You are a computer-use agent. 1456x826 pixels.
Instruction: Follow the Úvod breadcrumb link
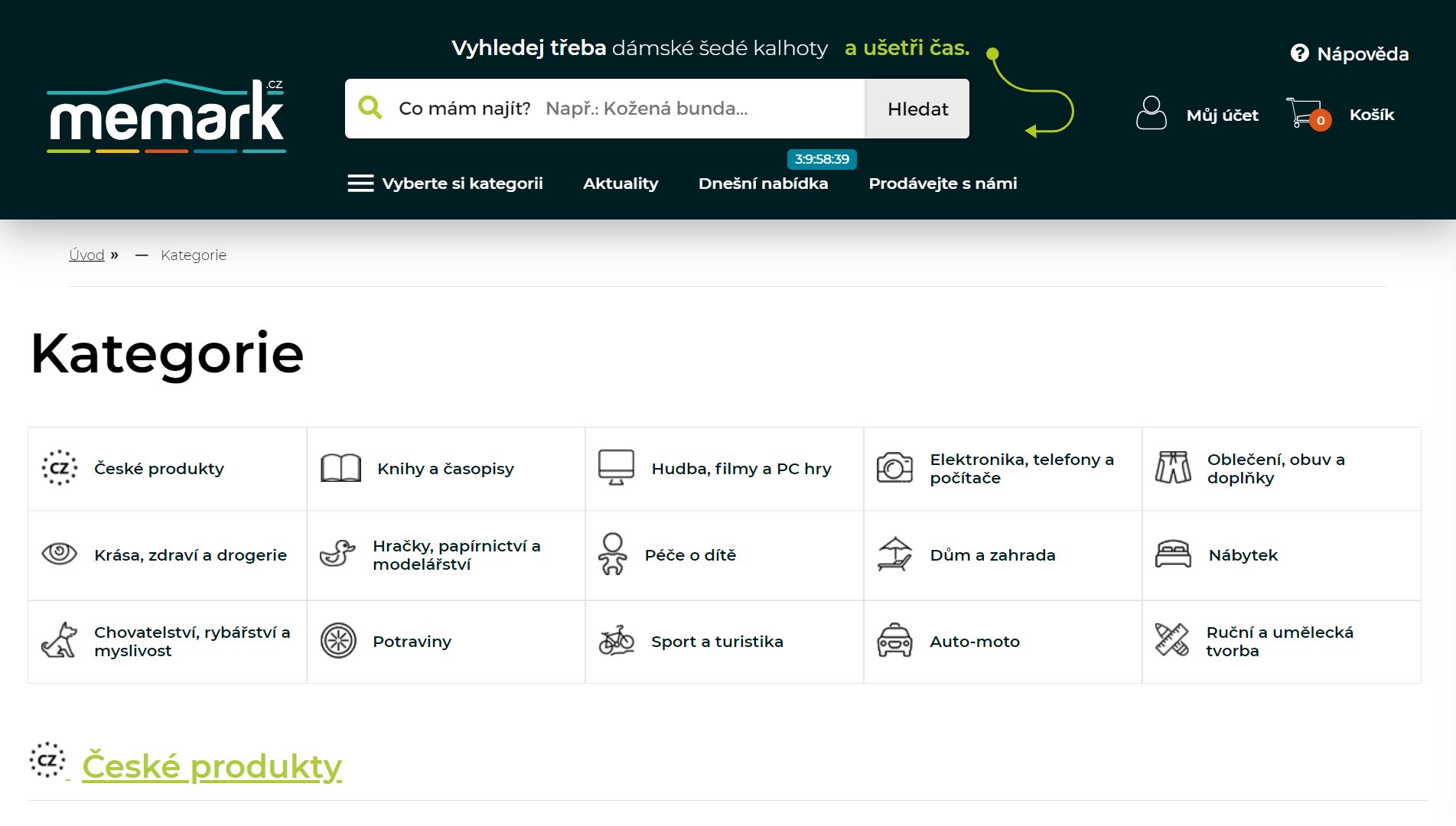tap(86, 255)
